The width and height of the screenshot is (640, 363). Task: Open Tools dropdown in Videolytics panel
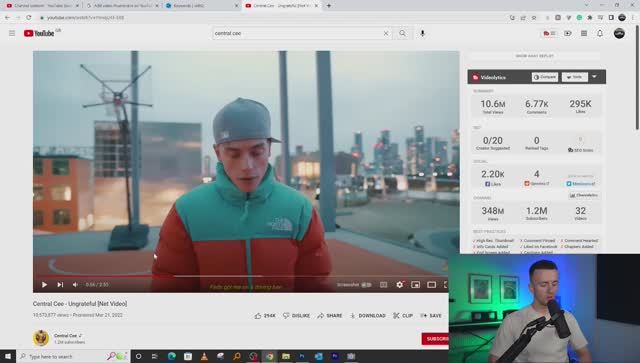[575, 77]
